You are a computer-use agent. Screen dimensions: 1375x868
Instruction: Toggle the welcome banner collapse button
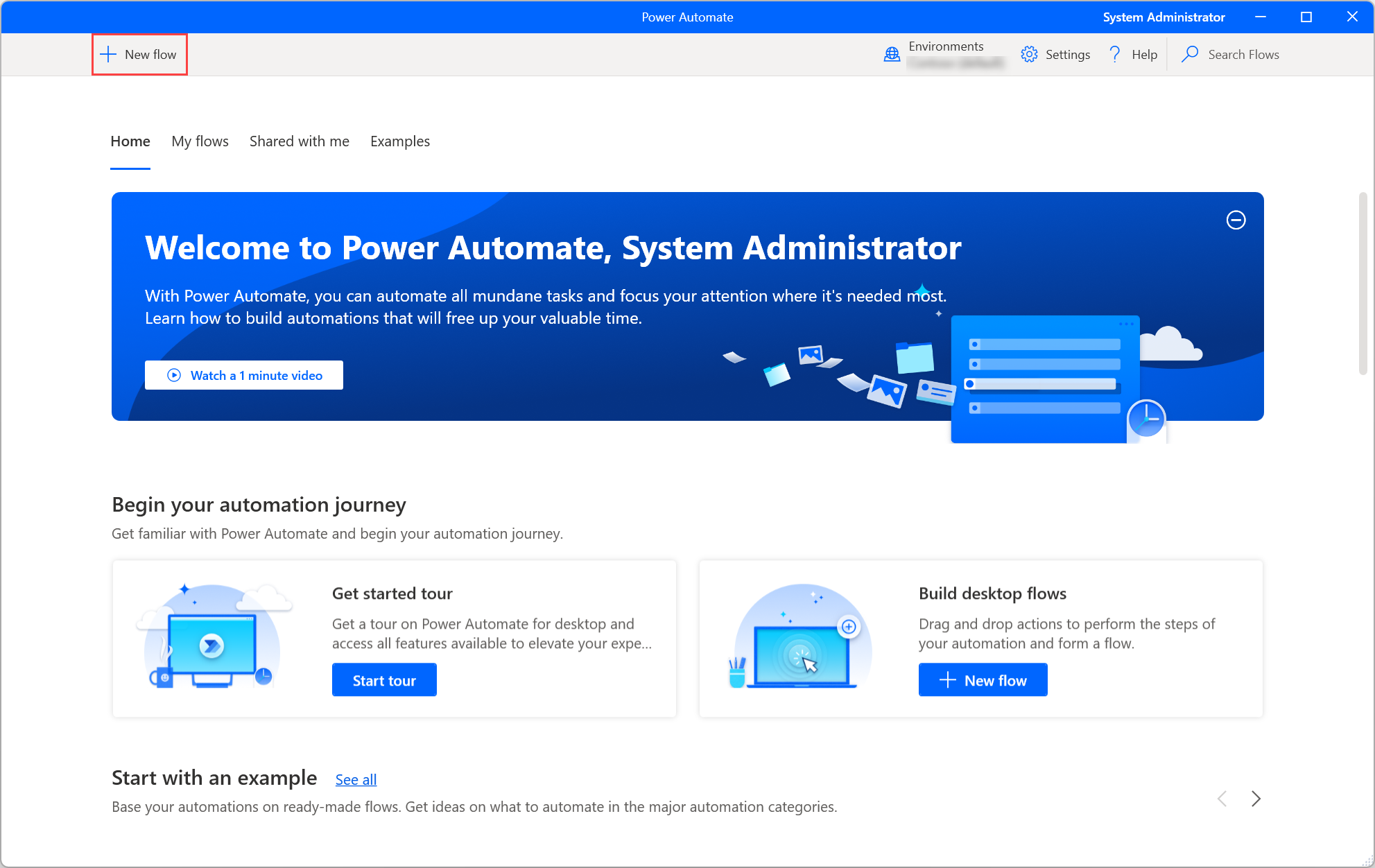tap(1237, 219)
